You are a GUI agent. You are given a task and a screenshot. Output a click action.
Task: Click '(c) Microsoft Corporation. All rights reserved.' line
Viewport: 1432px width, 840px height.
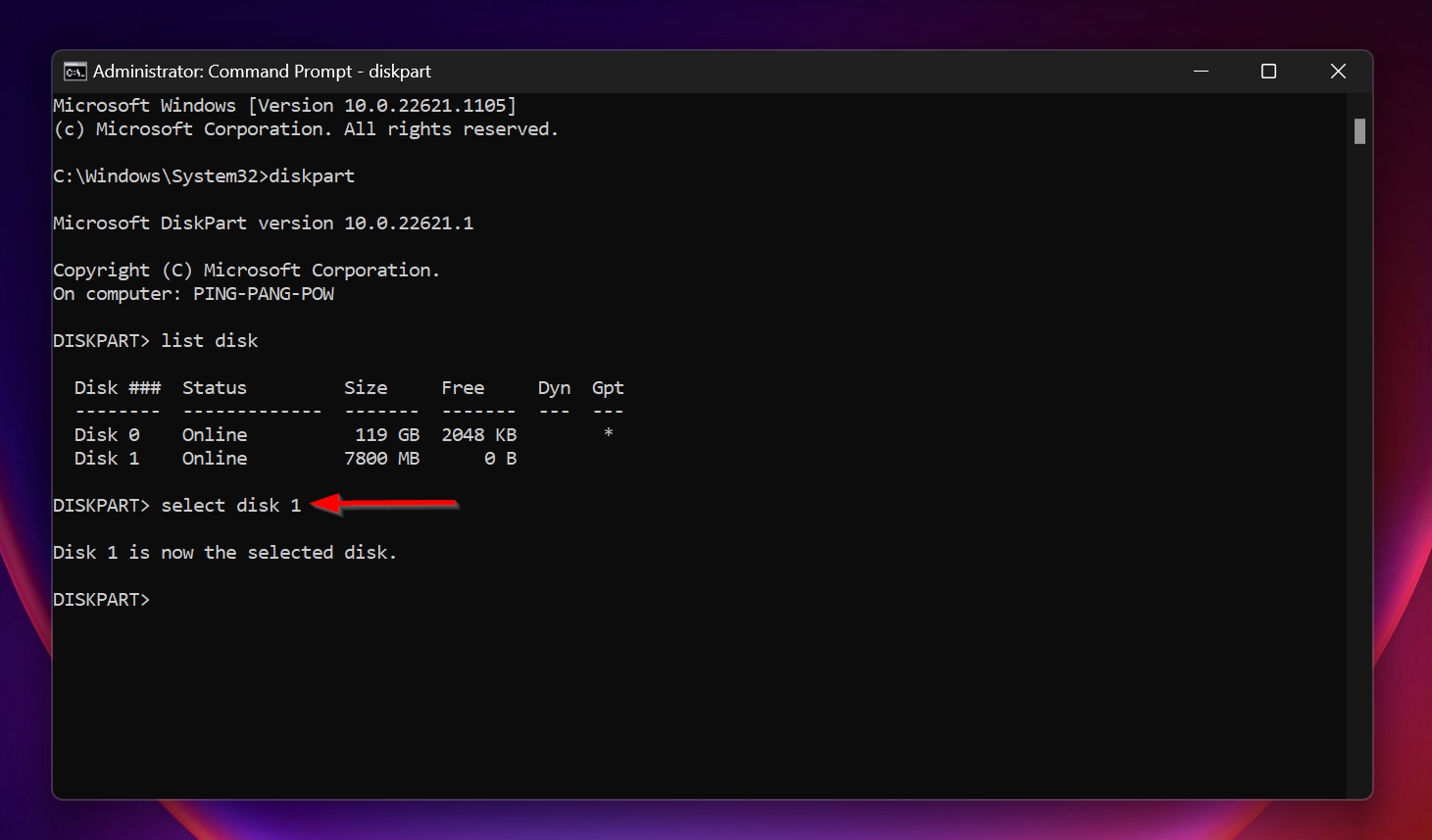coord(306,129)
